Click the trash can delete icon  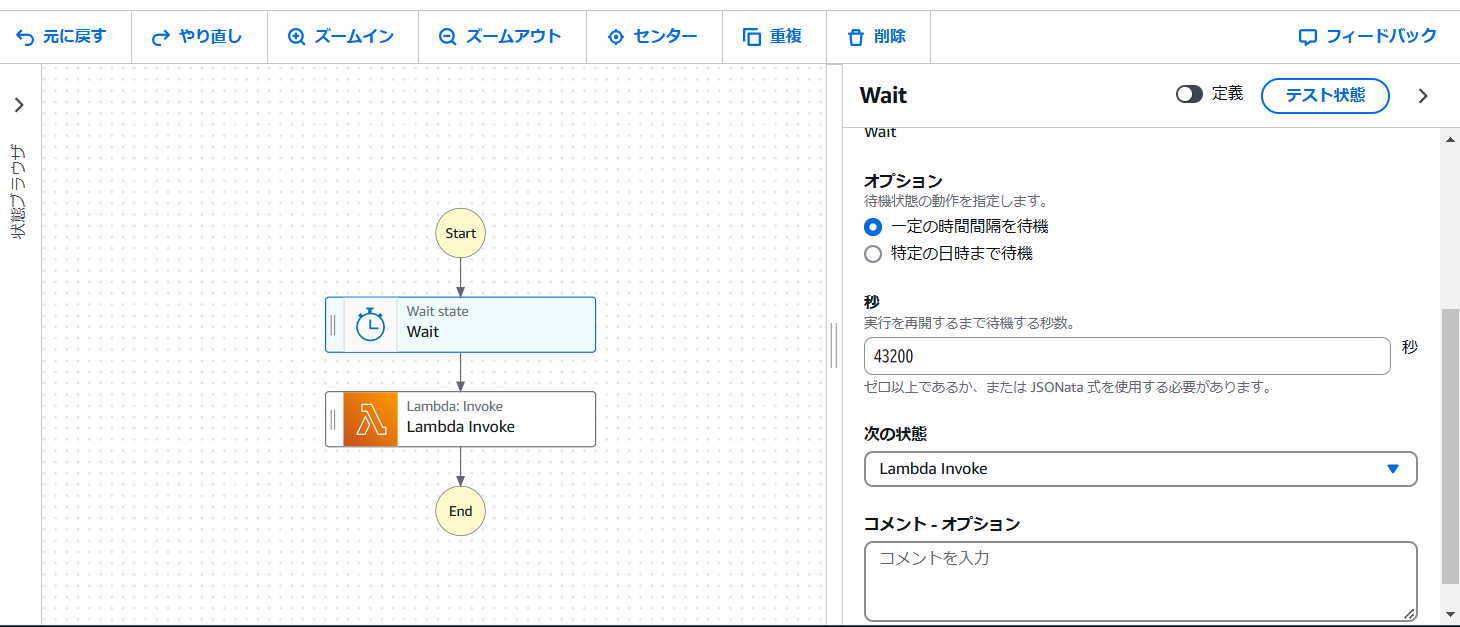855,37
